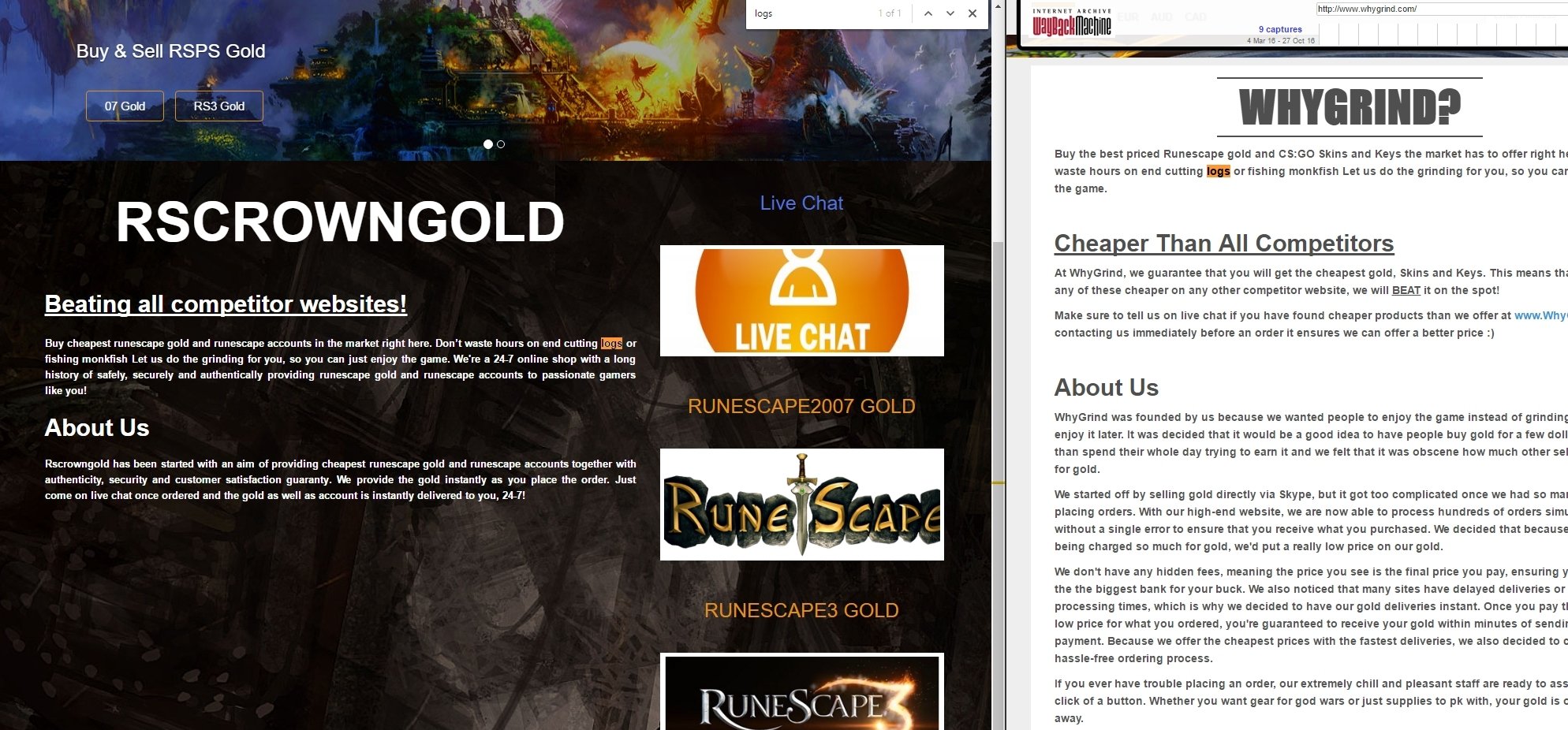The height and width of the screenshot is (730, 1568).
Task: Click the find bar search text field
Action: point(812,13)
